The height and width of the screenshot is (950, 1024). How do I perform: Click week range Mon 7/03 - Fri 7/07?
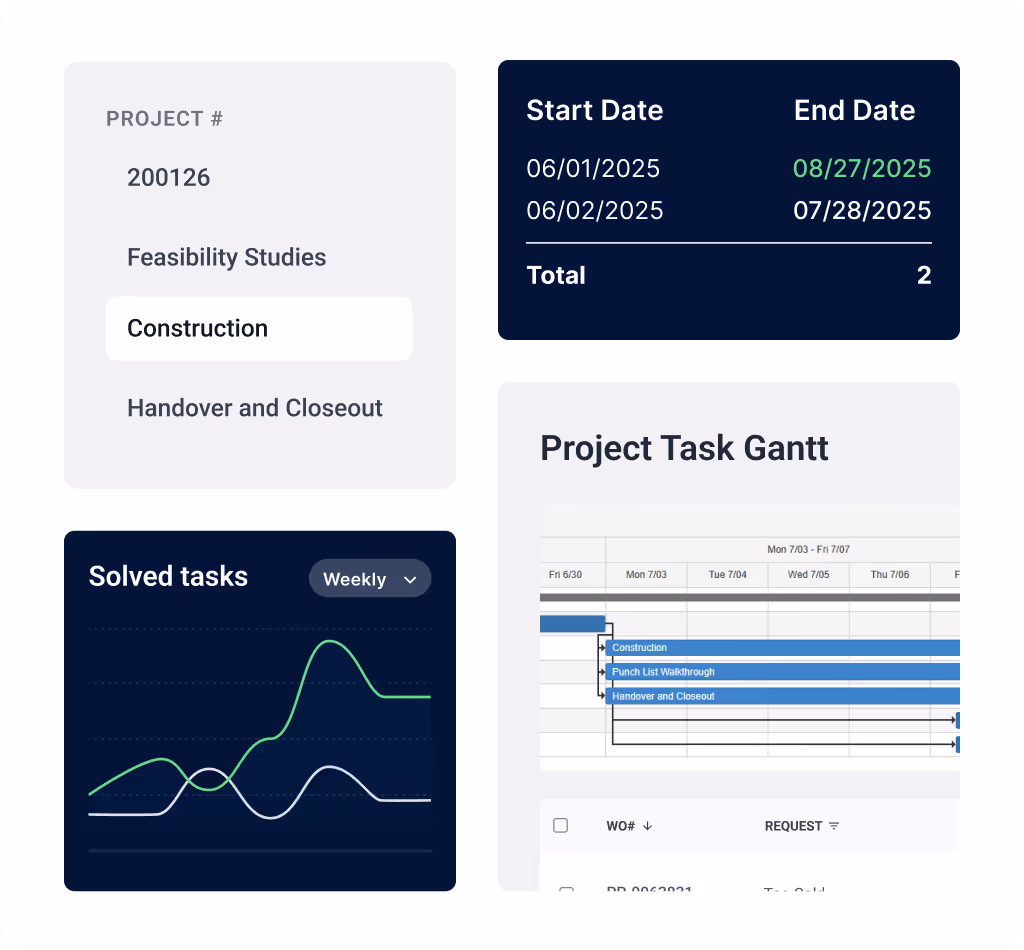pos(808,550)
